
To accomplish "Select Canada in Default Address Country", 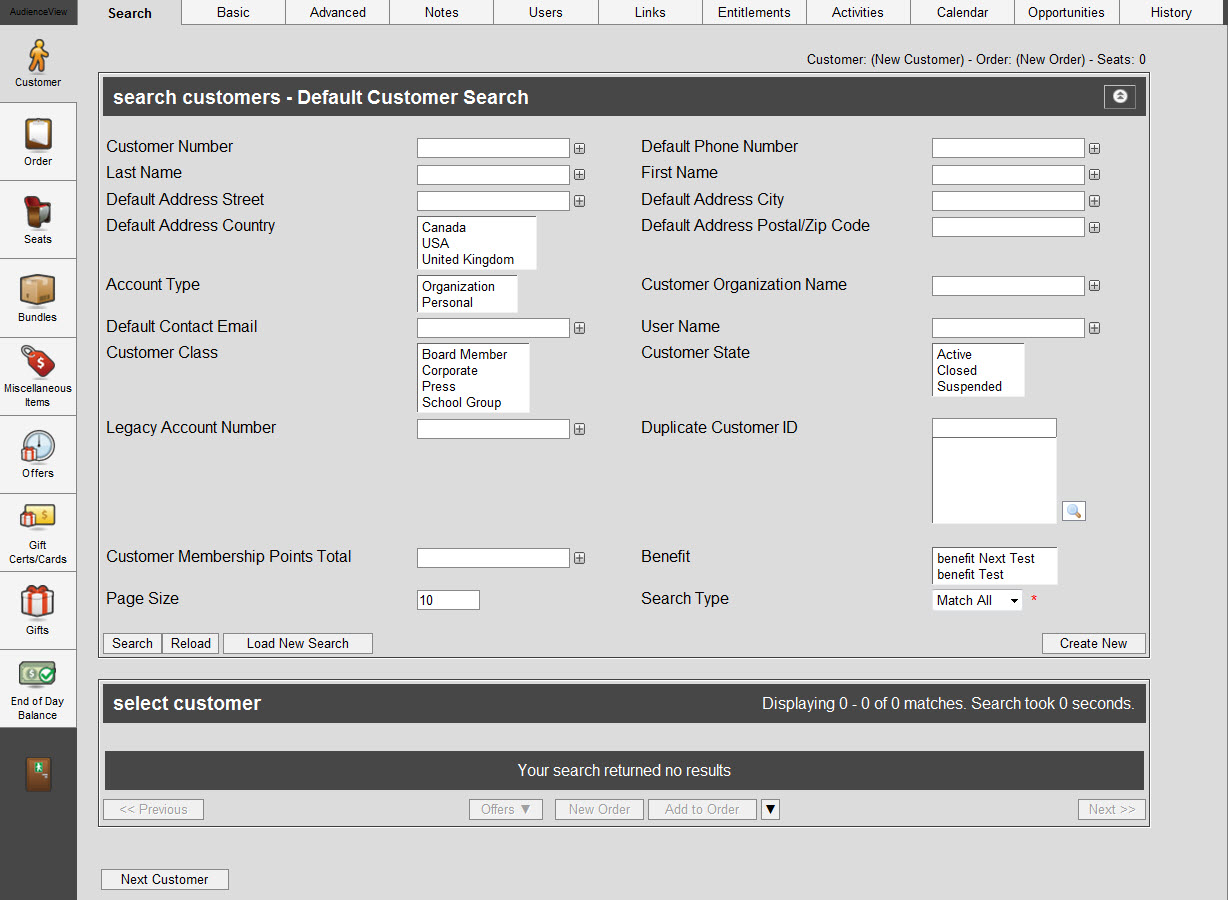I will [x=477, y=227].
